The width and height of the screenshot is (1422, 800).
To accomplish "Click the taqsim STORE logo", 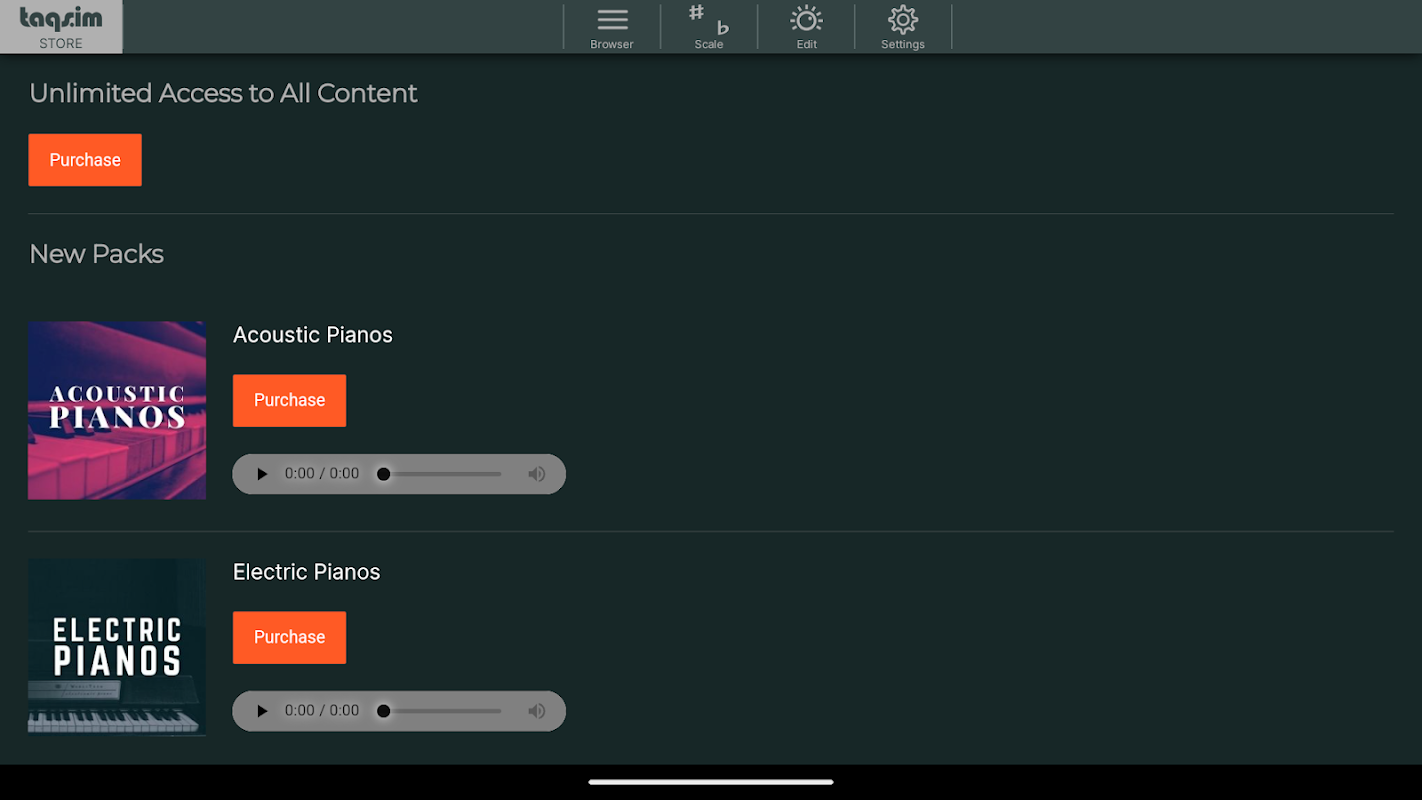I will (x=61, y=27).
